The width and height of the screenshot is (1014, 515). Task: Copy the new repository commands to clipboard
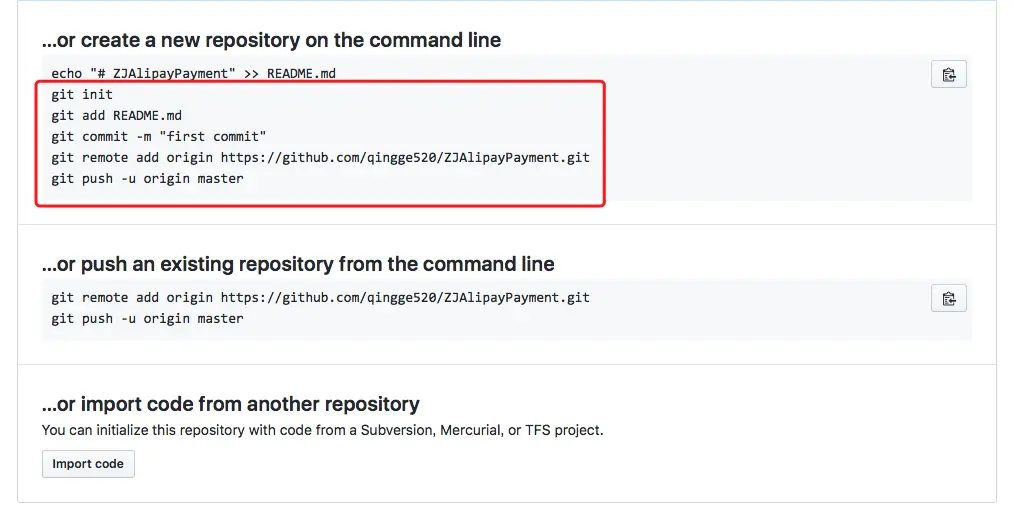[948, 75]
